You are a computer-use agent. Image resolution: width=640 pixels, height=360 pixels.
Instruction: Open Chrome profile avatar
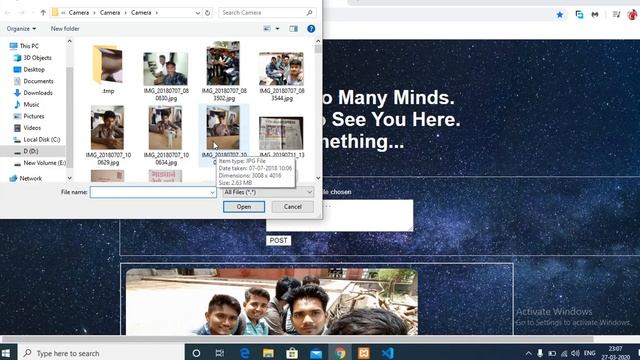pyautogui.click(x=632, y=15)
